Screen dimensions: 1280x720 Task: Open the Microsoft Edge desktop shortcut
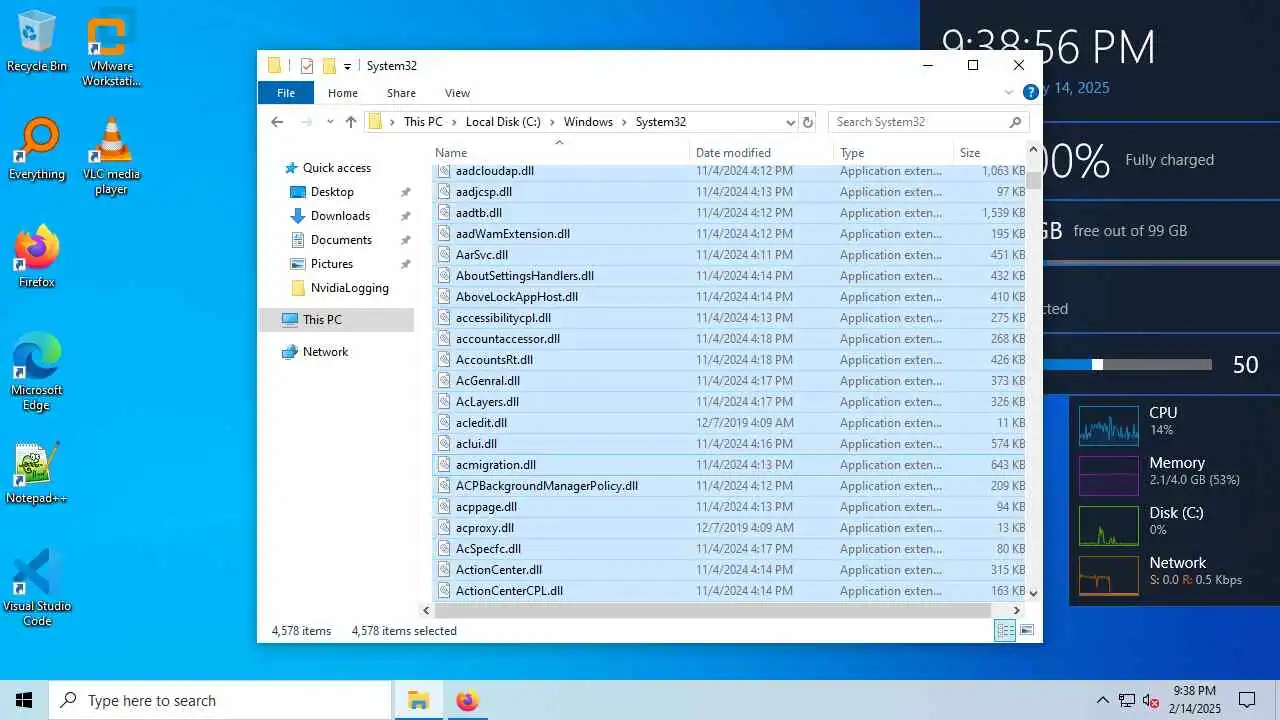click(x=37, y=373)
